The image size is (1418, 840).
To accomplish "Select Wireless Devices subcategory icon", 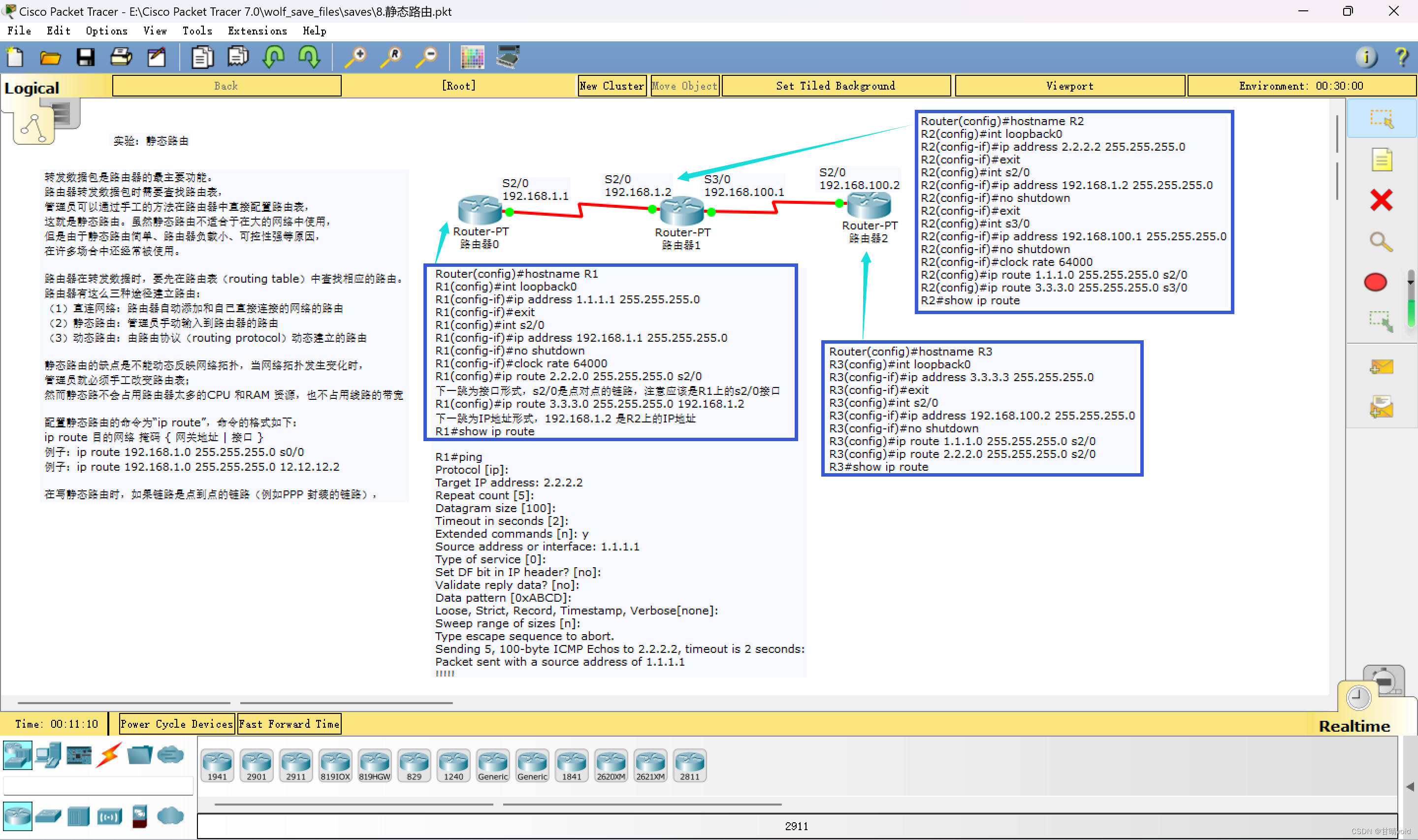I will pos(109,817).
